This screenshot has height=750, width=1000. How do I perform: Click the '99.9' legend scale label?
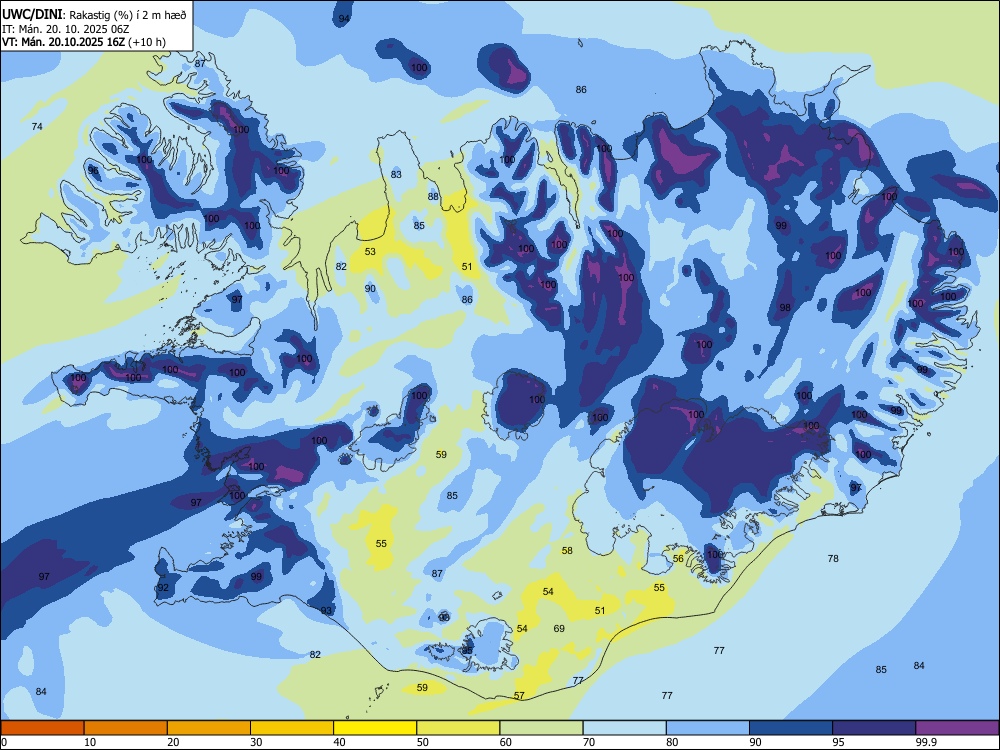pyautogui.click(x=925, y=742)
